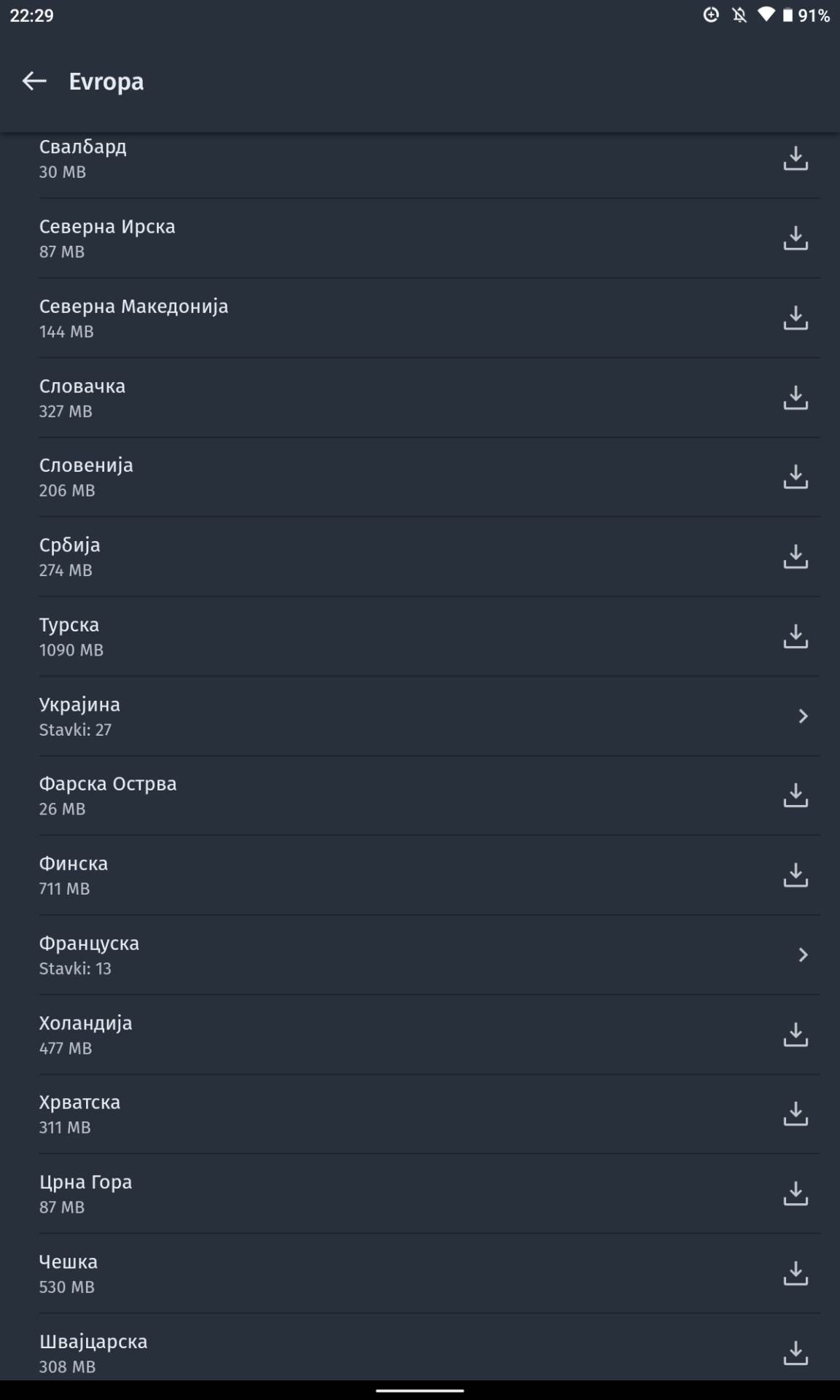The width and height of the screenshot is (840, 1400).
Task: Expand Француска regions with the chevron
Action: 803,955
